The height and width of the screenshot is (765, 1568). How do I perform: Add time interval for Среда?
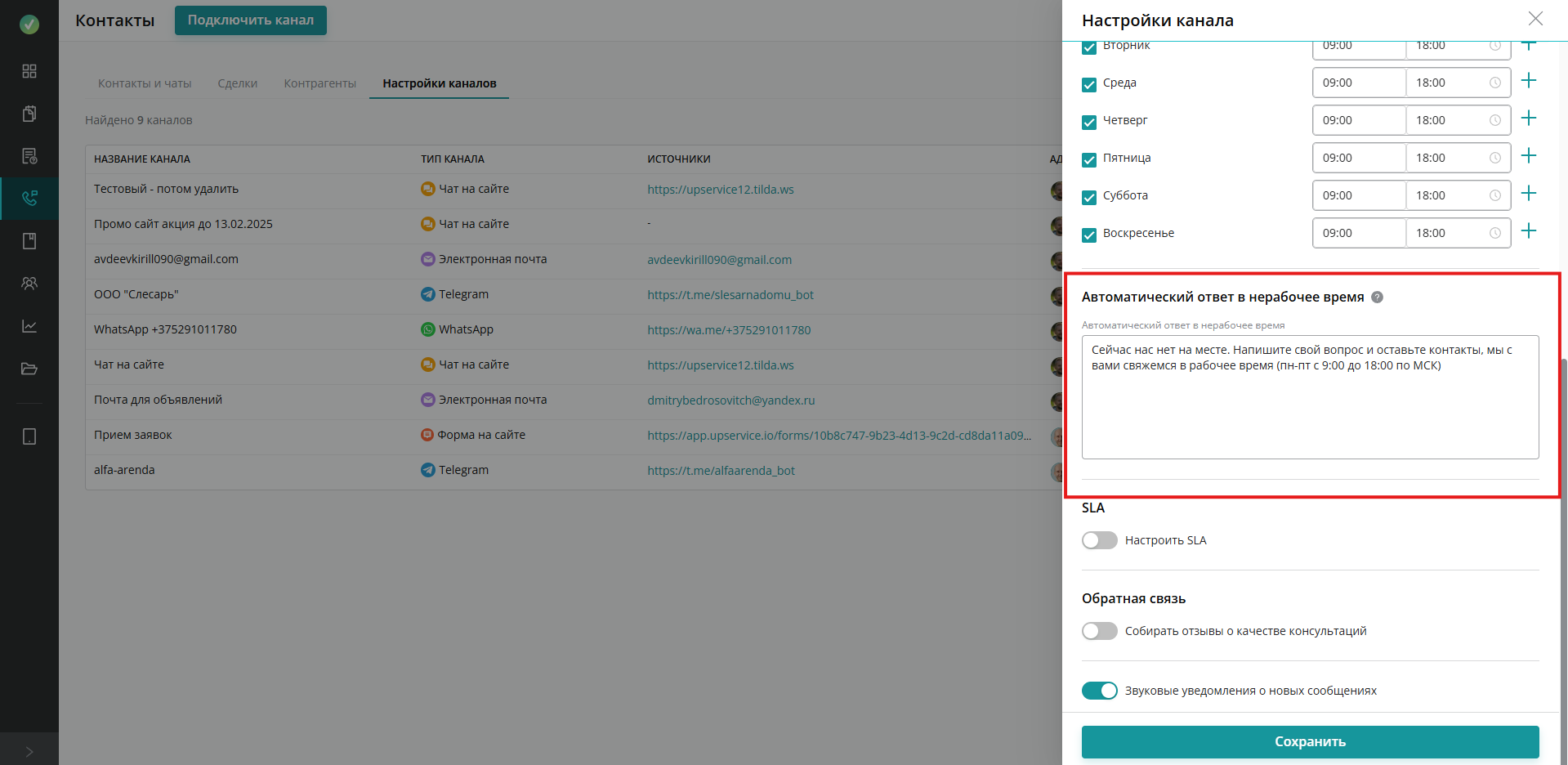tap(1529, 81)
